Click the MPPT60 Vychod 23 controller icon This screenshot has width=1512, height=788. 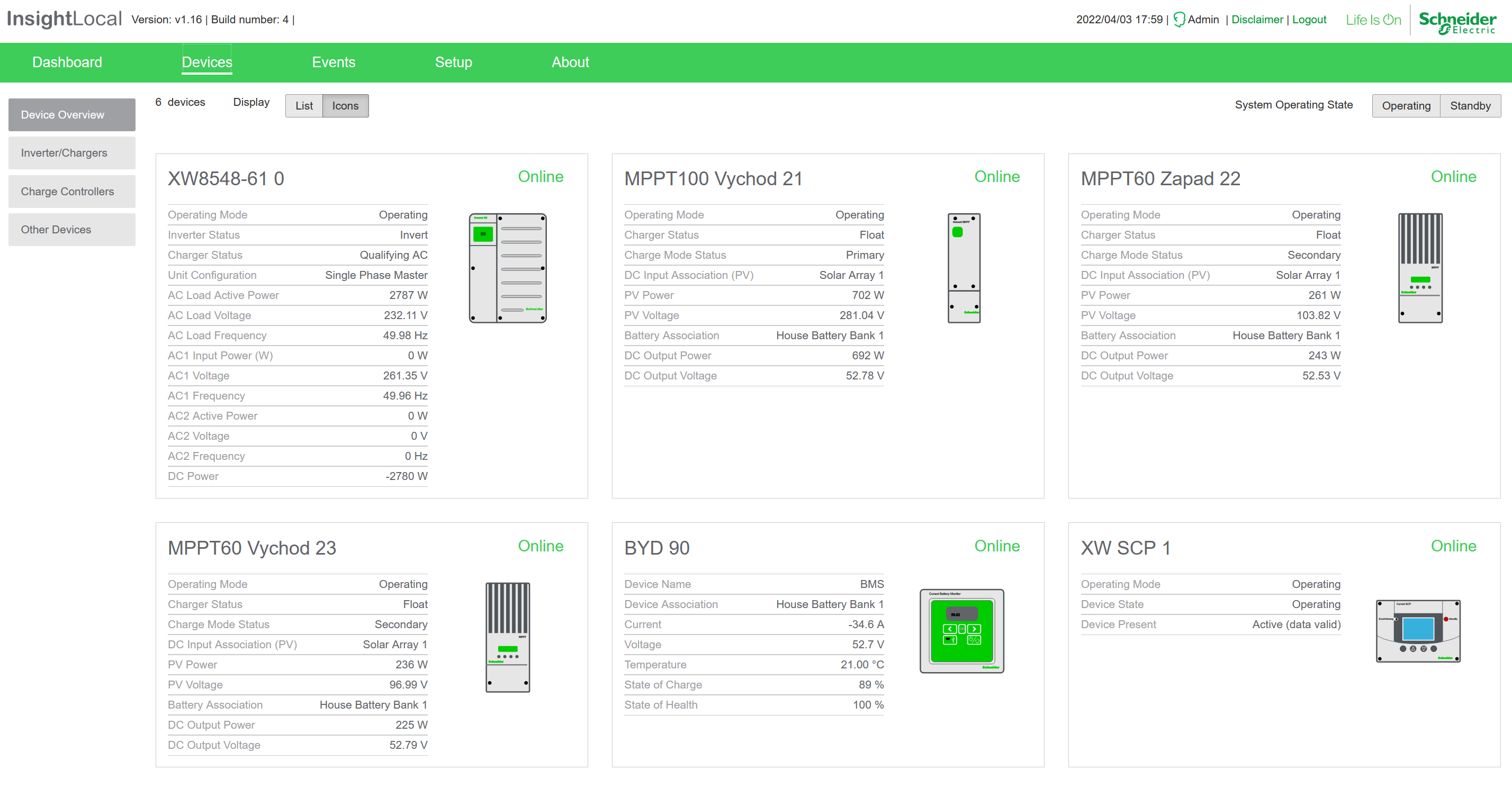507,637
